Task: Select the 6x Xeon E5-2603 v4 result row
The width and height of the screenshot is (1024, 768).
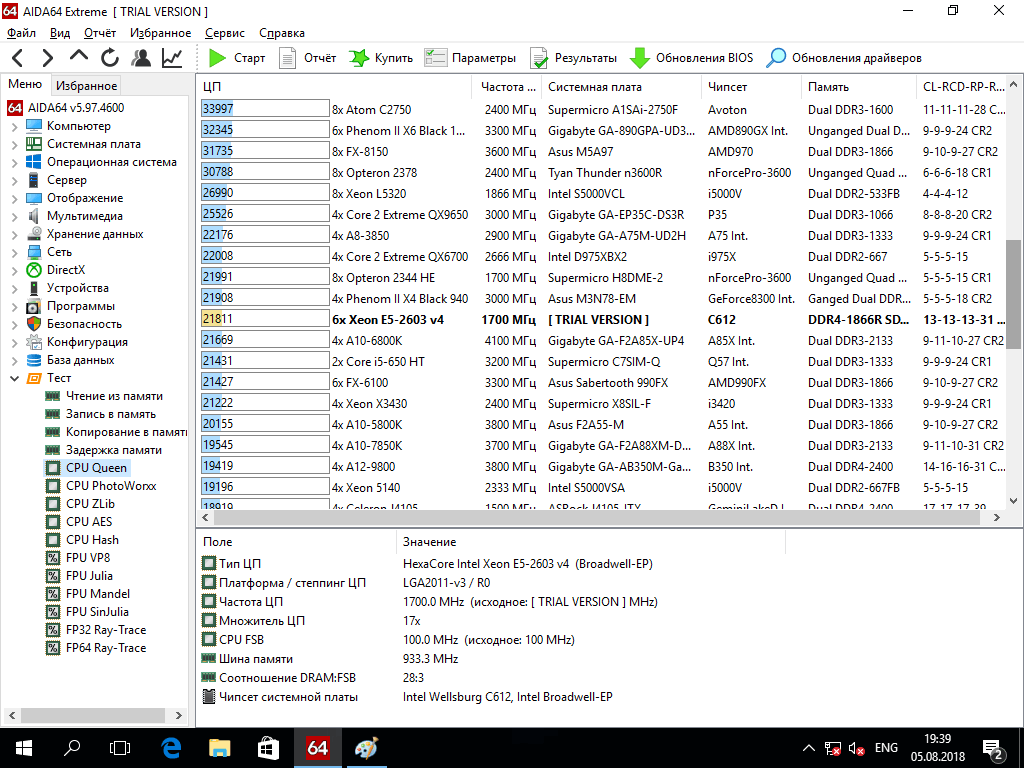Action: pyautogui.click(x=603, y=319)
